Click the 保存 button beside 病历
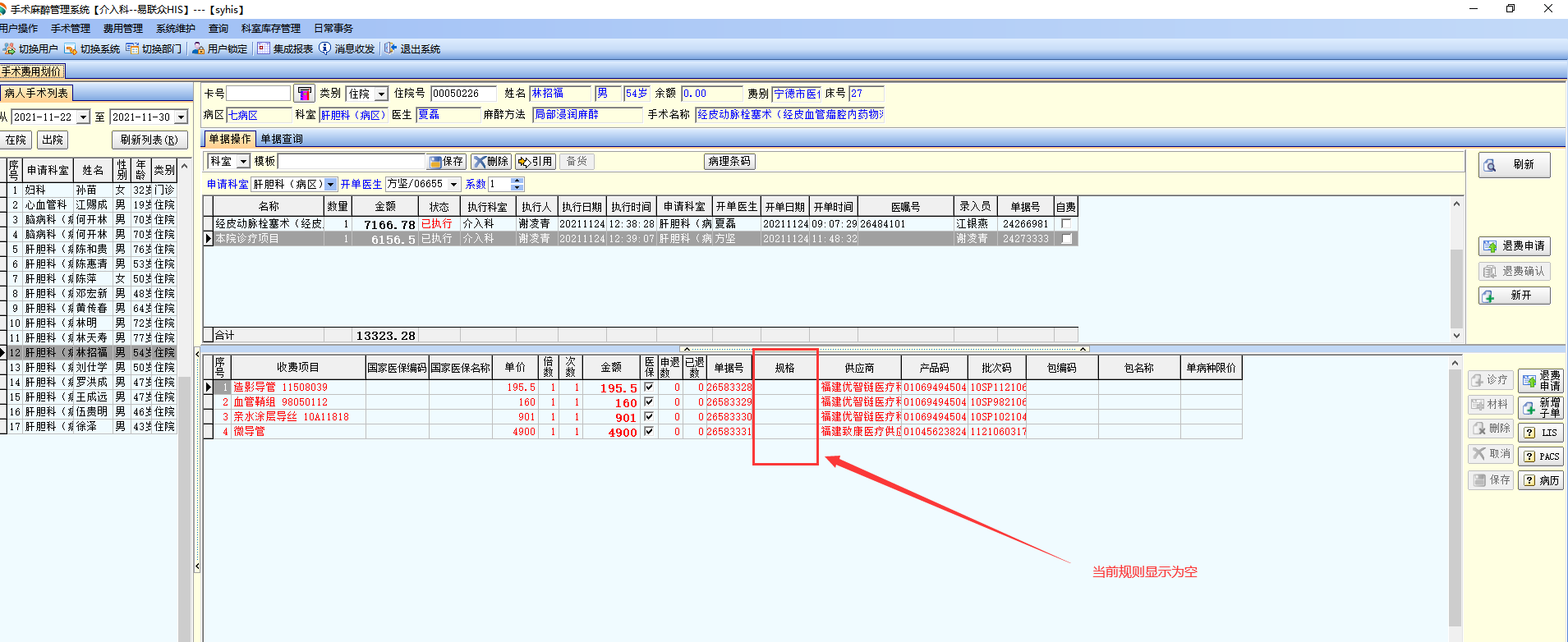Image resolution: width=1568 pixels, height=642 pixels. pyautogui.click(x=1490, y=480)
